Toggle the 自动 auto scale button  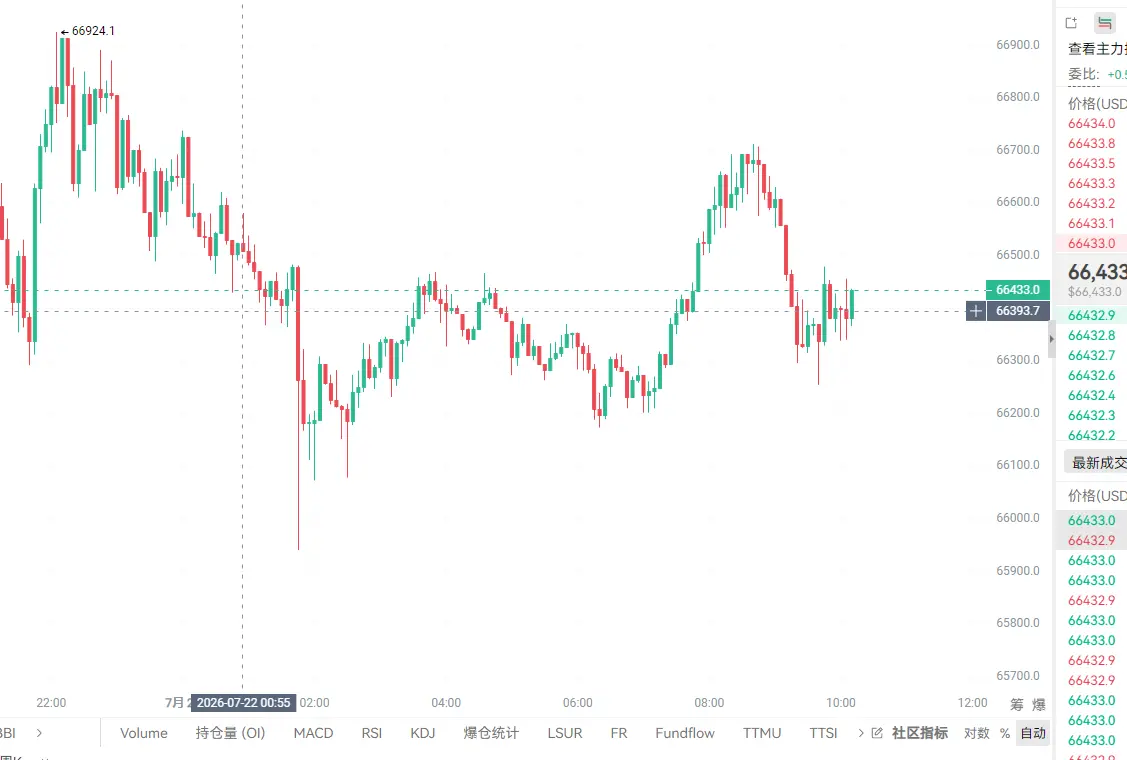tap(1033, 733)
